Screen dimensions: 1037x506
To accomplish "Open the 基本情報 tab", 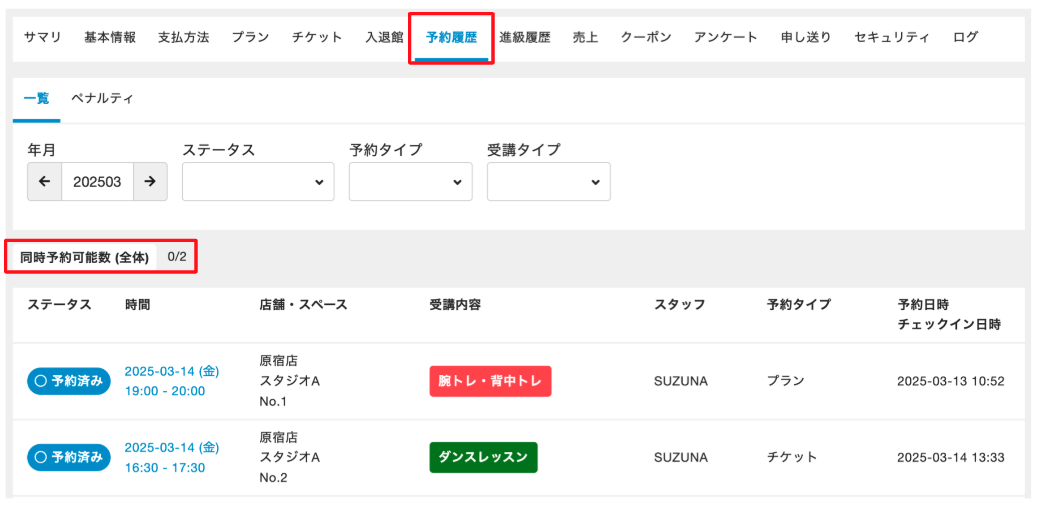I will pos(110,37).
